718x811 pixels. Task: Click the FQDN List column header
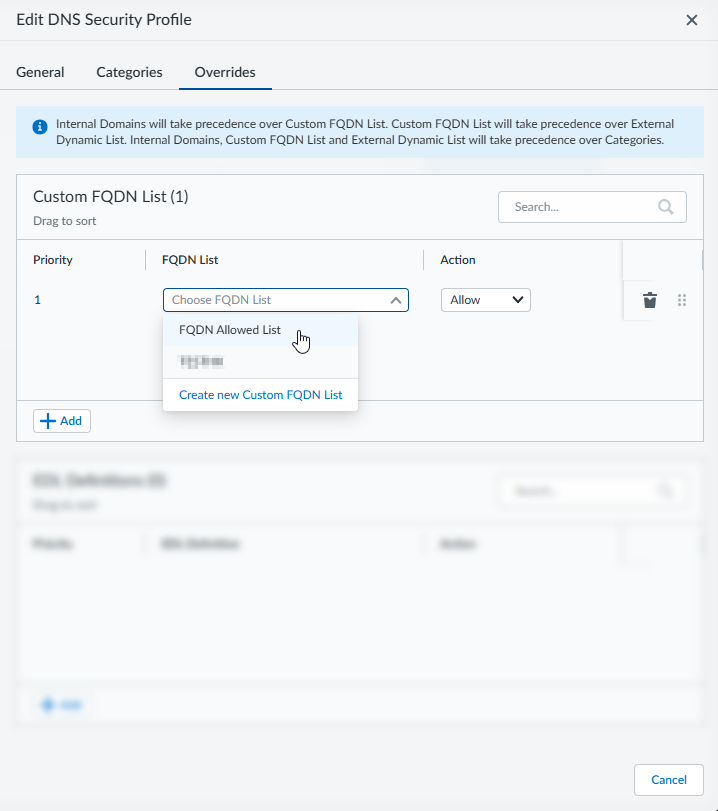coord(190,260)
